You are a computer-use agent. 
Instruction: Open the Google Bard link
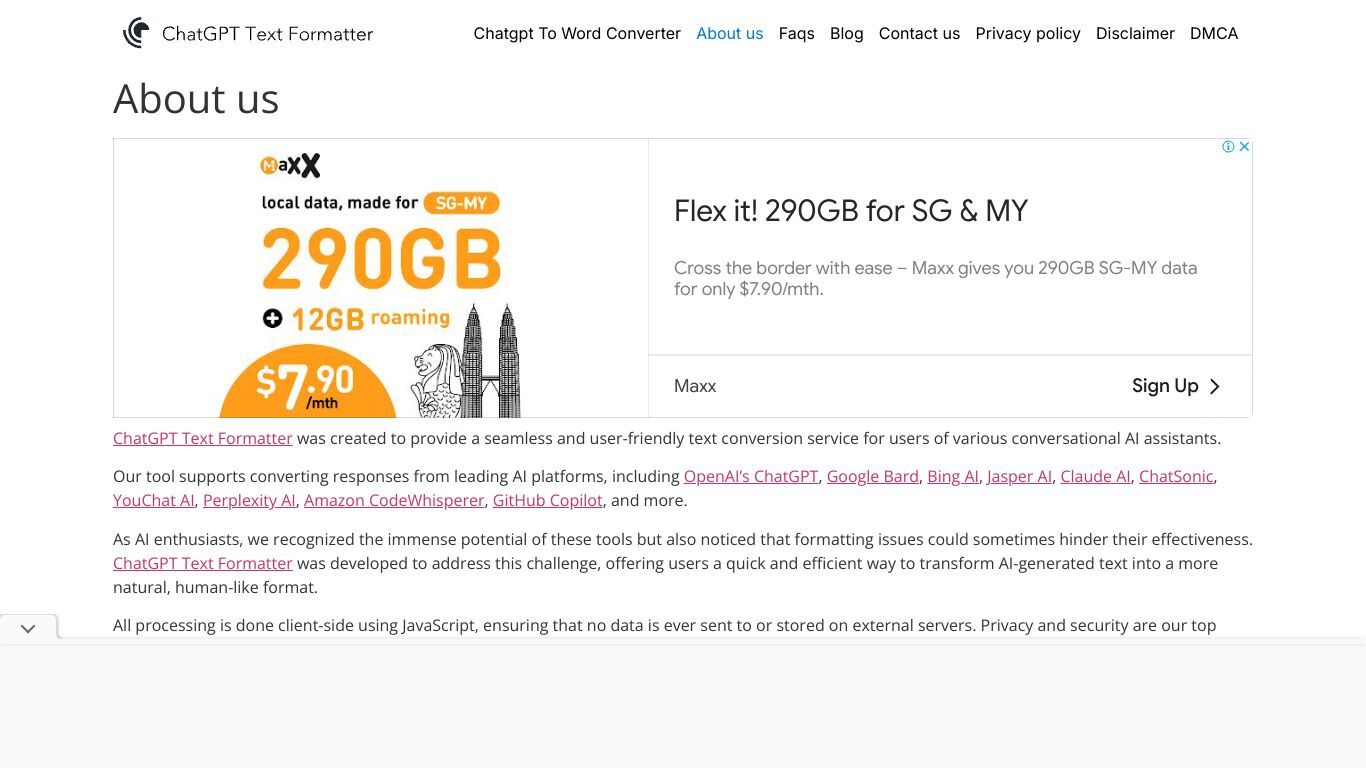(872, 476)
